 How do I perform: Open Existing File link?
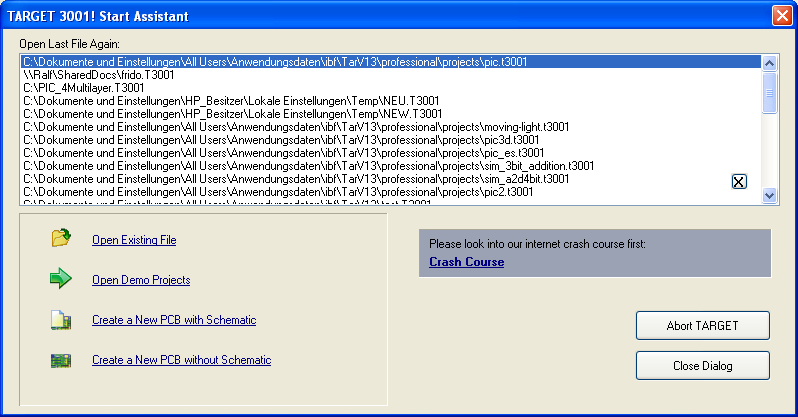pos(134,240)
